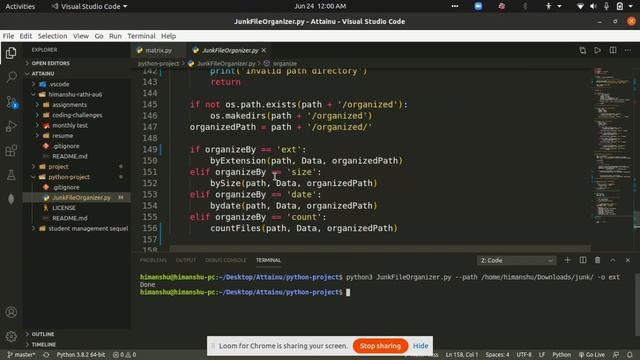Open Run and Debug view
The image size is (640, 360).
pos(11,126)
